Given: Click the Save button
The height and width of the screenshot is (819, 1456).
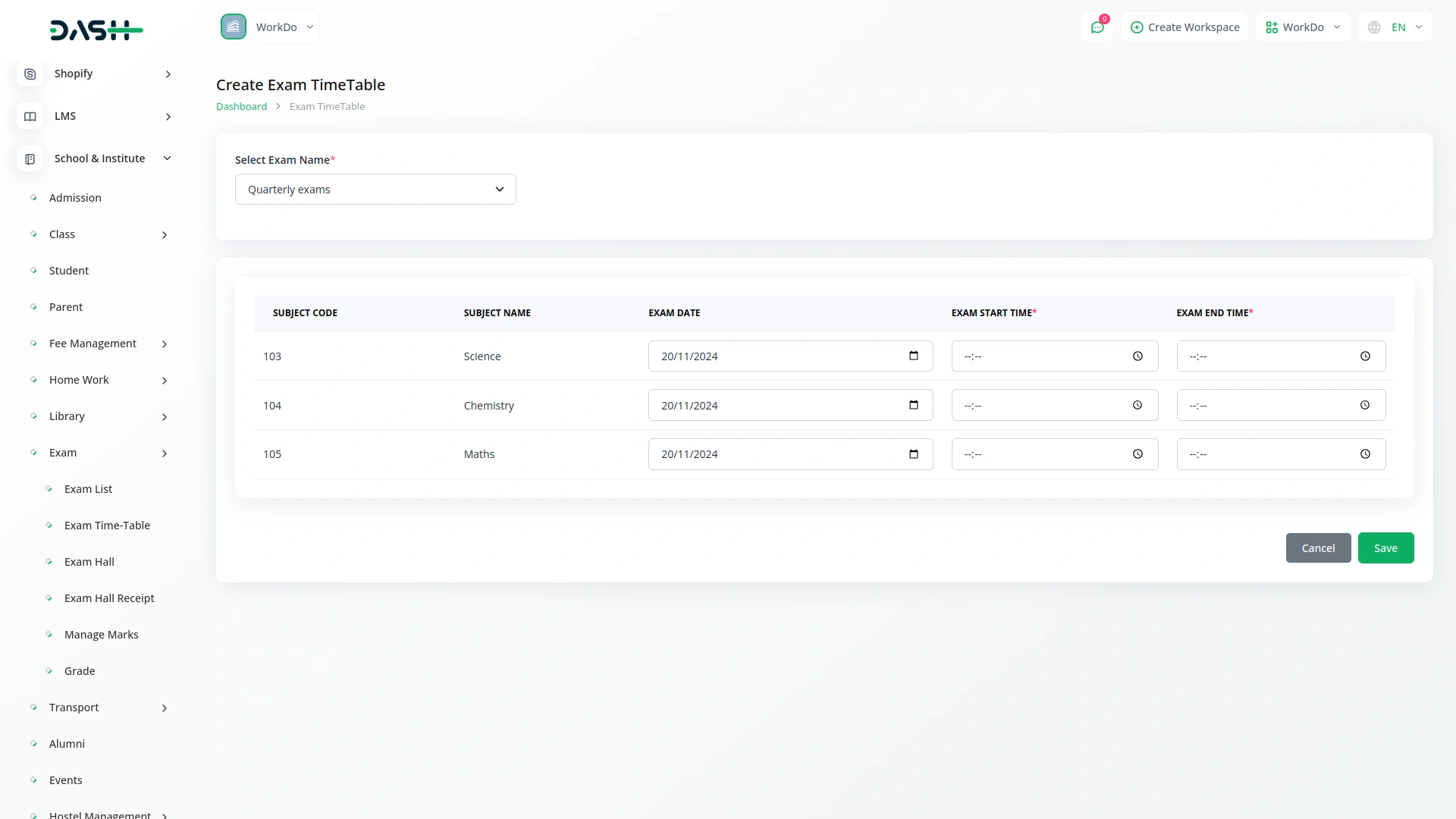Looking at the screenshot, I should click(1385, 548).
